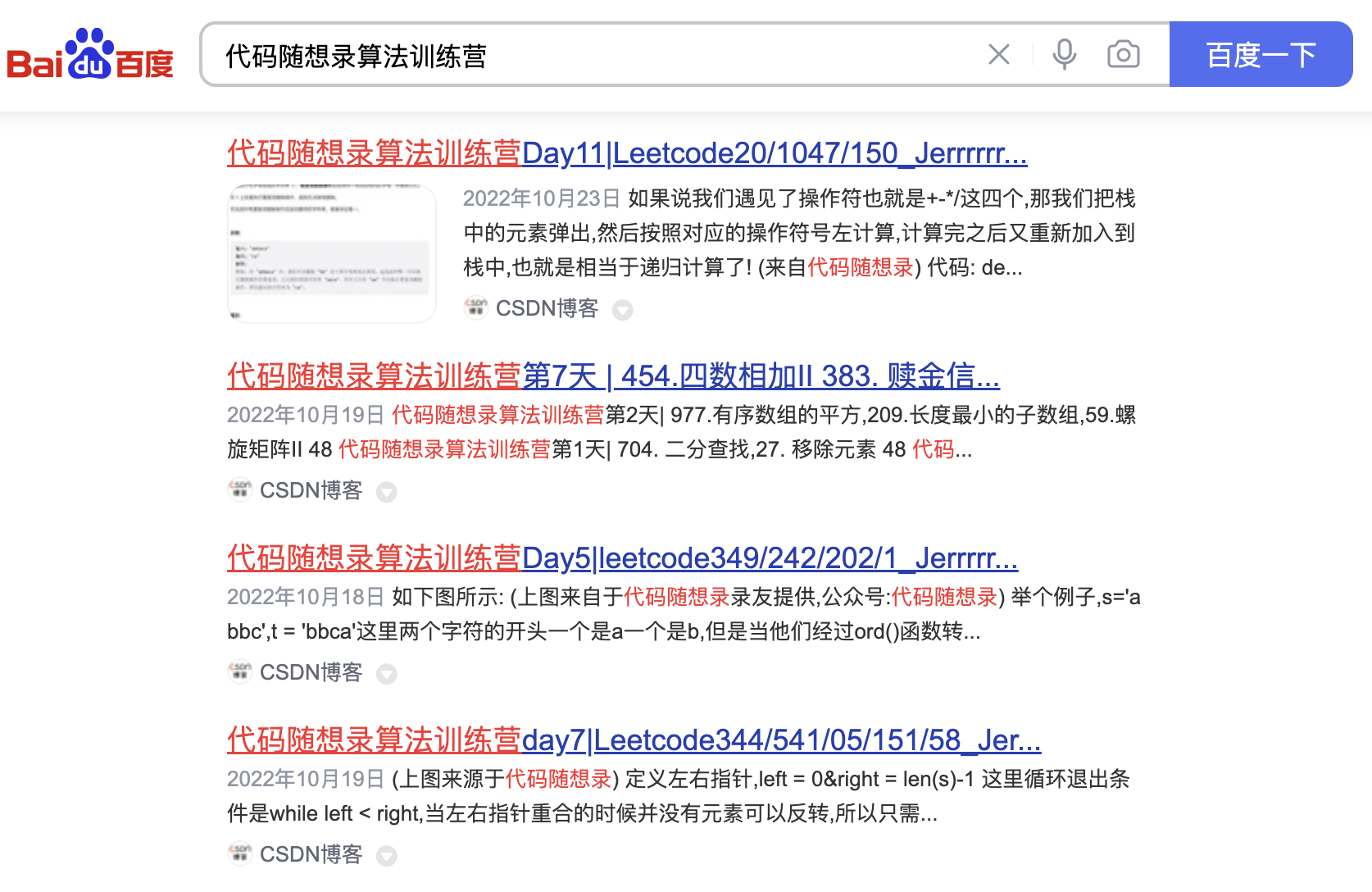The width and height of the screenshot is (1372, 892).
Task: Click the snippet text starting with 件是while left < right
Action: 582,813
